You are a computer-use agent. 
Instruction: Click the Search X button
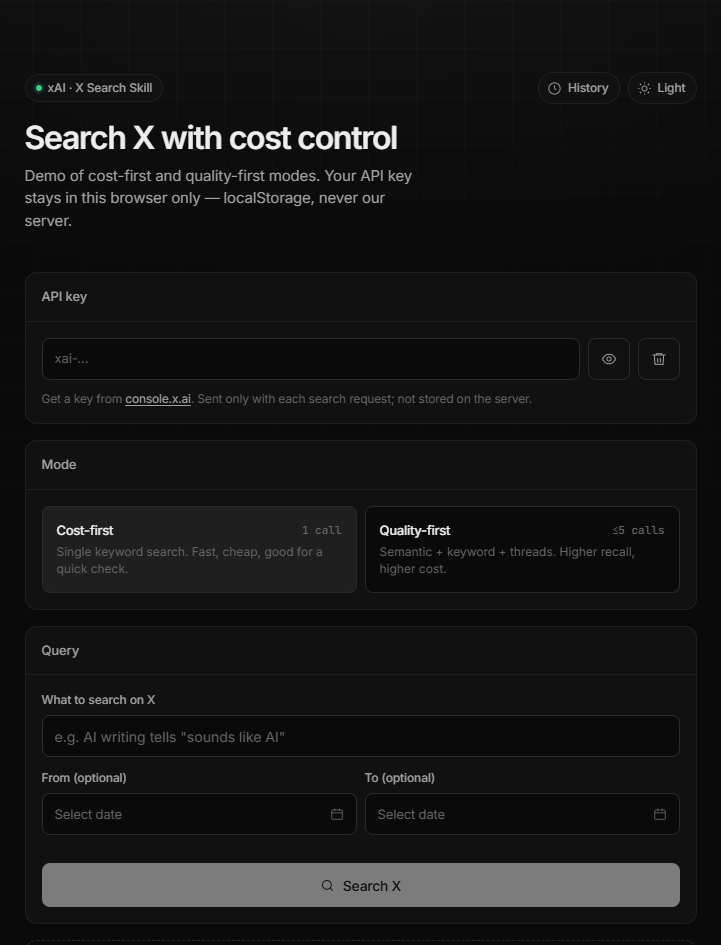pos(360,885)
